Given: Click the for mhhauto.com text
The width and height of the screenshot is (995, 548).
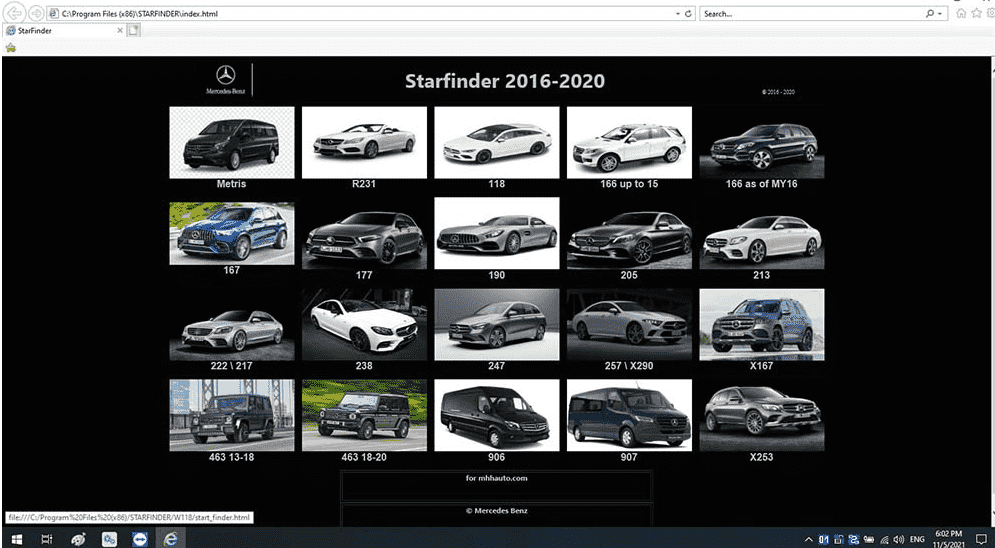Looking at the screenshot, I should pyautogui.click(x=497, y=478).
